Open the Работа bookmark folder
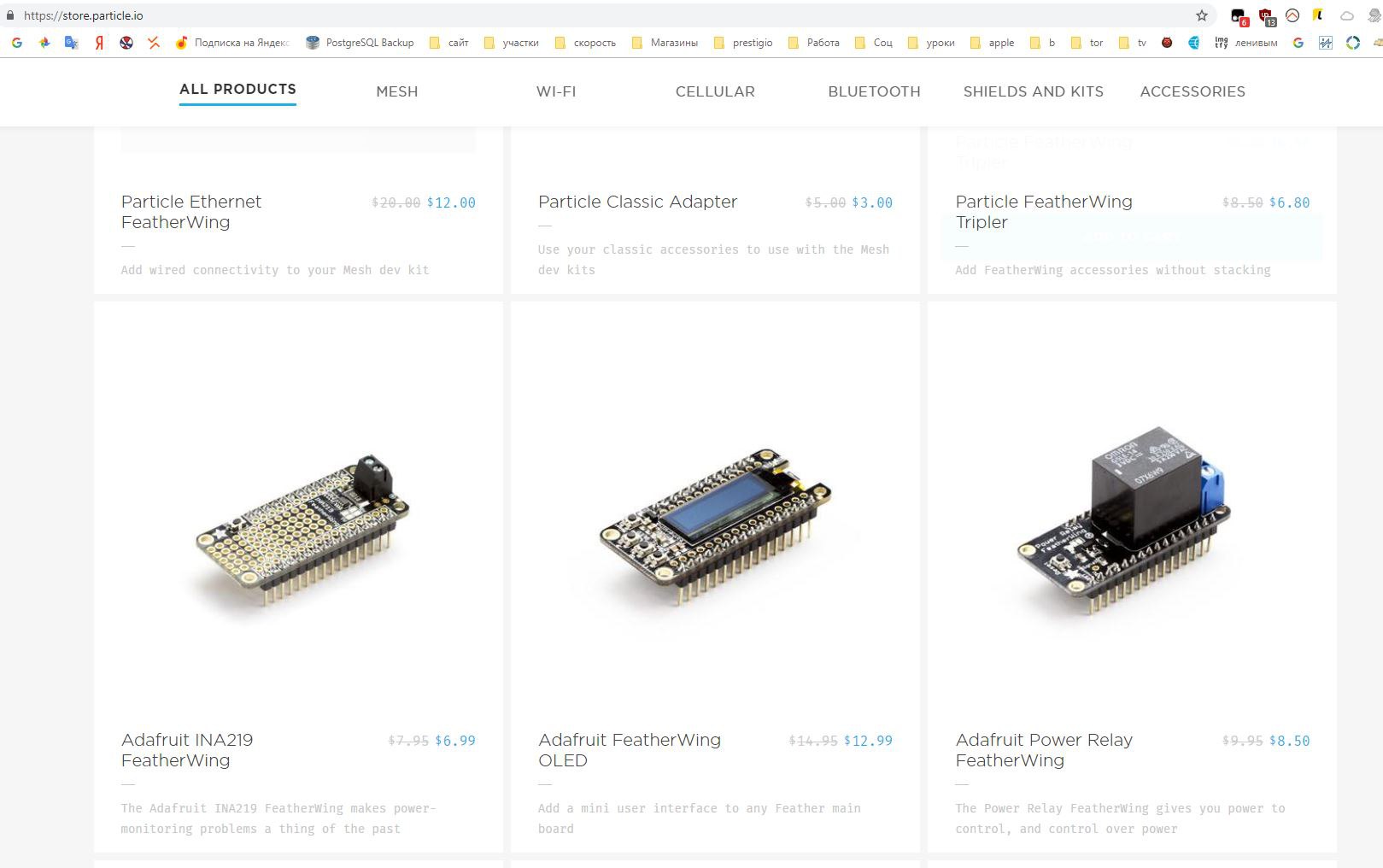 (814, 42)
